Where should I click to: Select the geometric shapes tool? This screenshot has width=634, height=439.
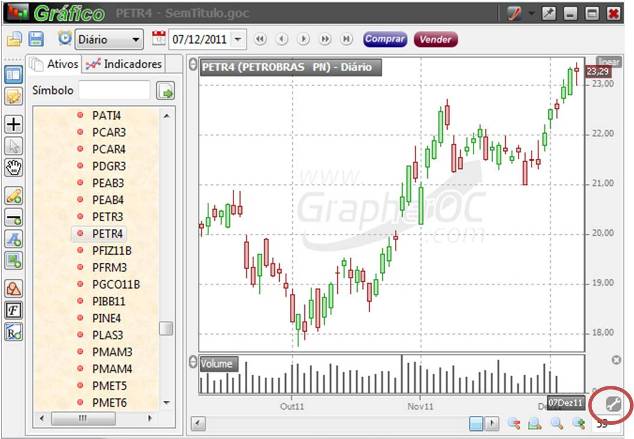(x=13, y=289)
